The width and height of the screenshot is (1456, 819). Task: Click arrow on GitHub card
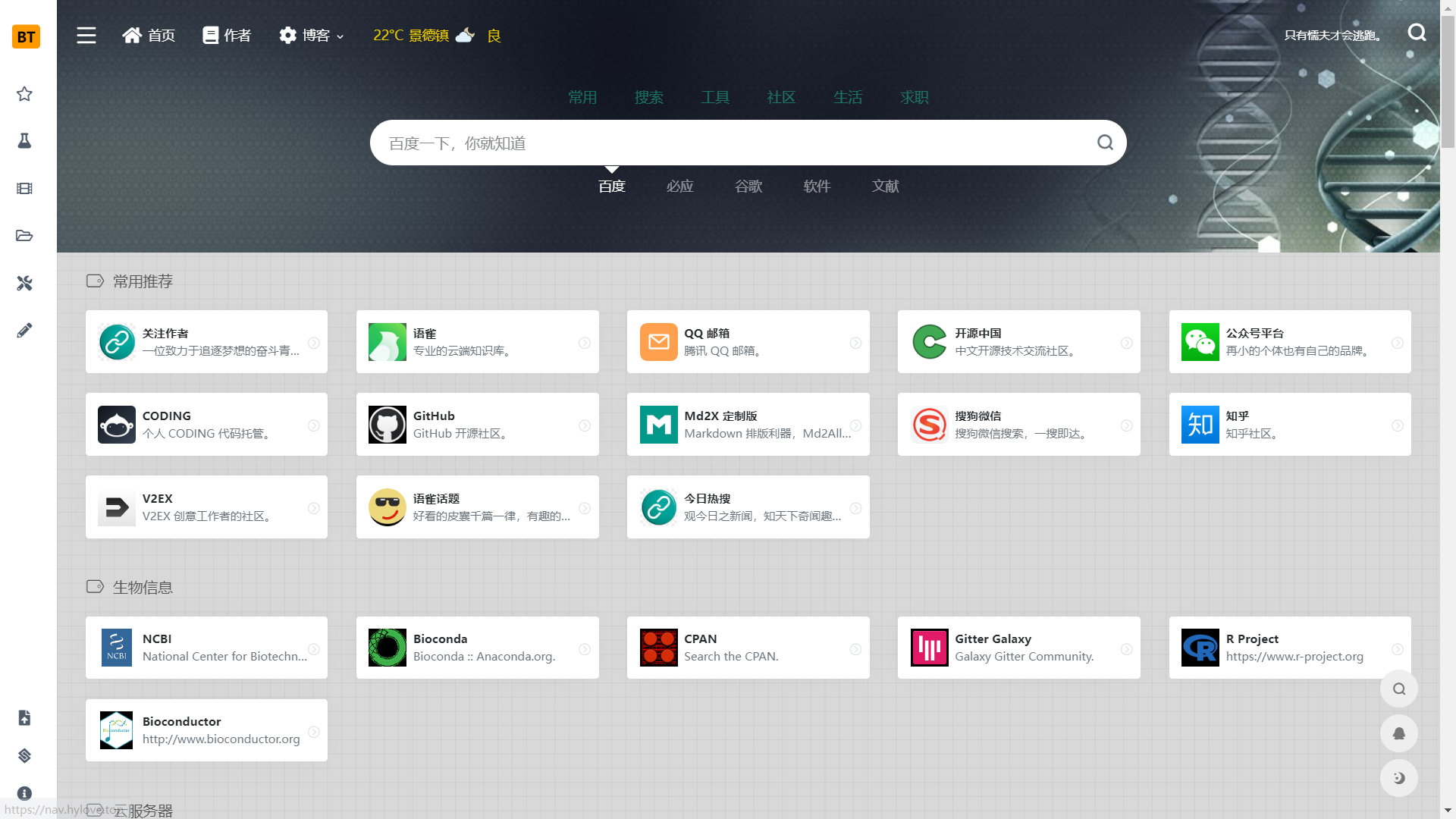click(x=585, y=425)
